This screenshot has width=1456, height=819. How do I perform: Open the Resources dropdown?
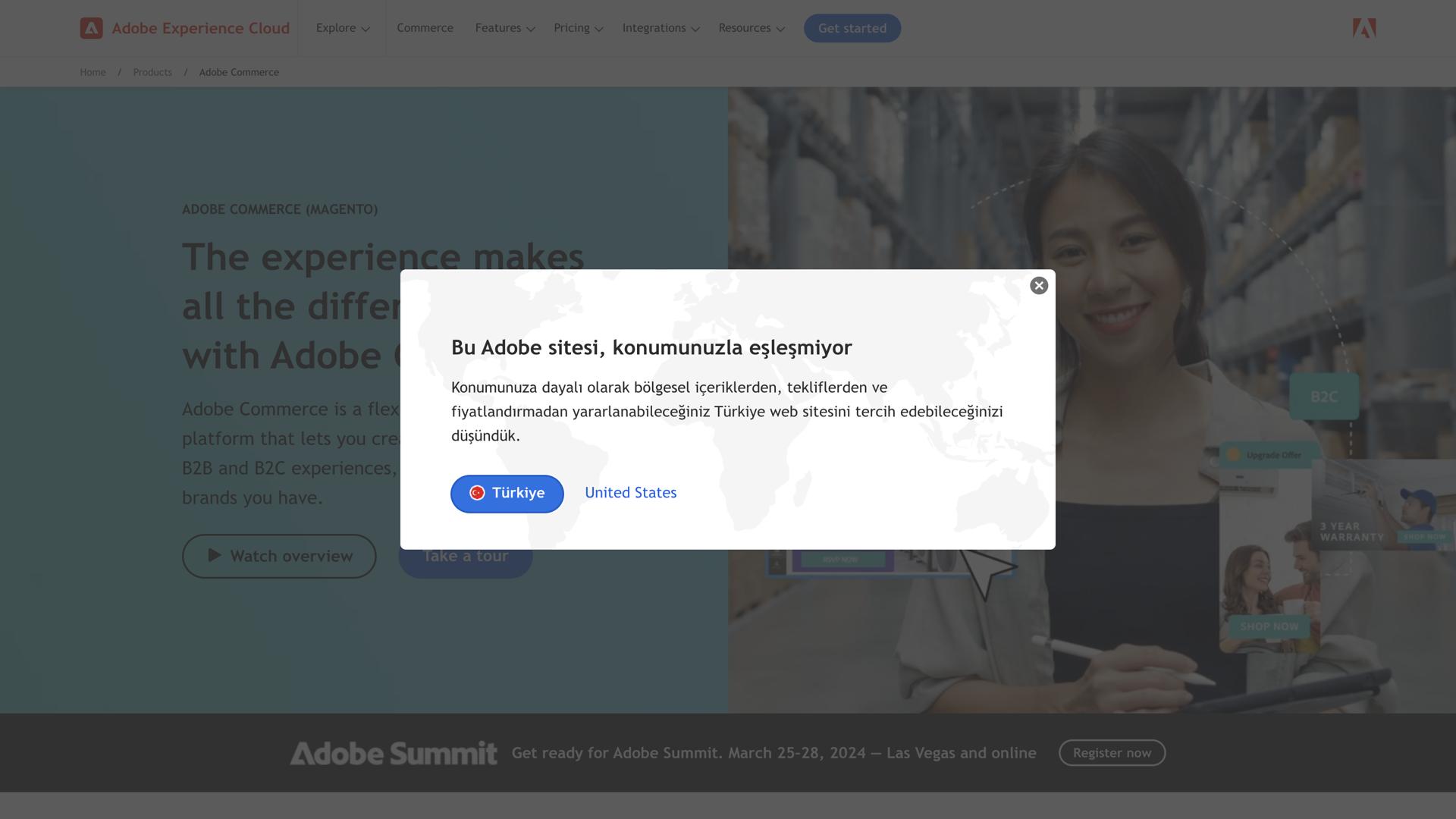click(752, 28)
